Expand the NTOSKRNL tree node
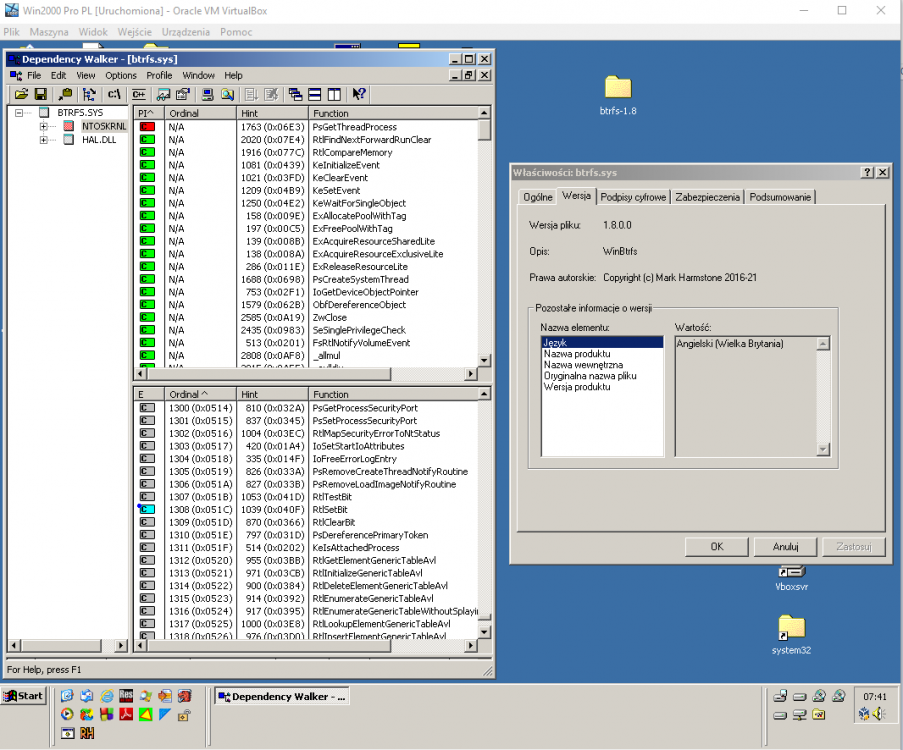Image resolution: width=903 pixels, height=750 pixels. 44,127
